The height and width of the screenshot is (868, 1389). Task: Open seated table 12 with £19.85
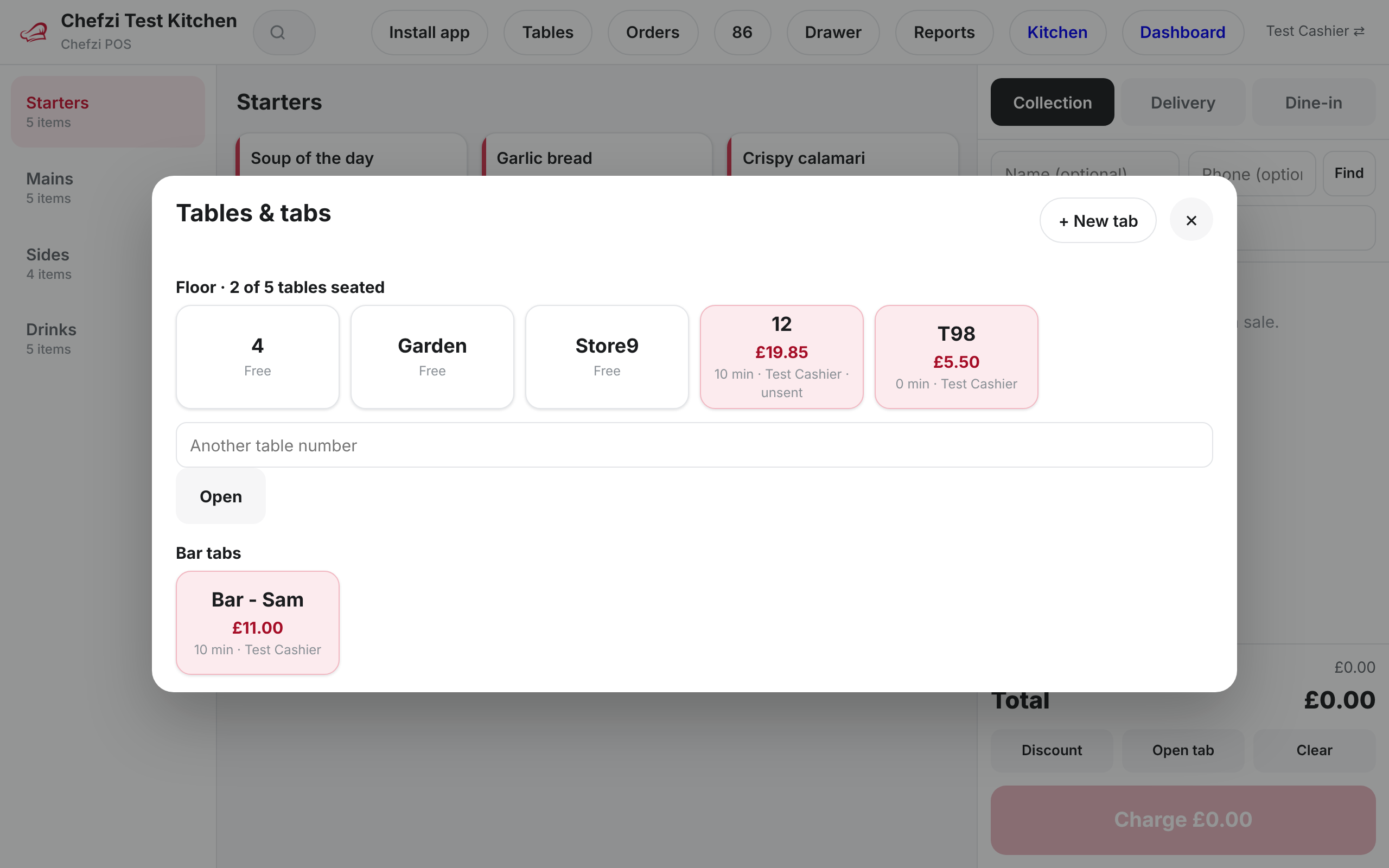(x=781, y=357)
